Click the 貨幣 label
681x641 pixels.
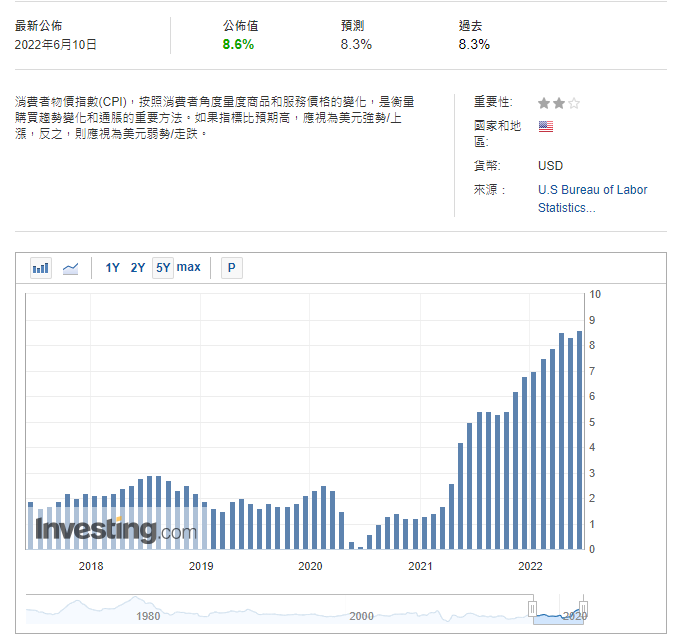coord(487,166)
